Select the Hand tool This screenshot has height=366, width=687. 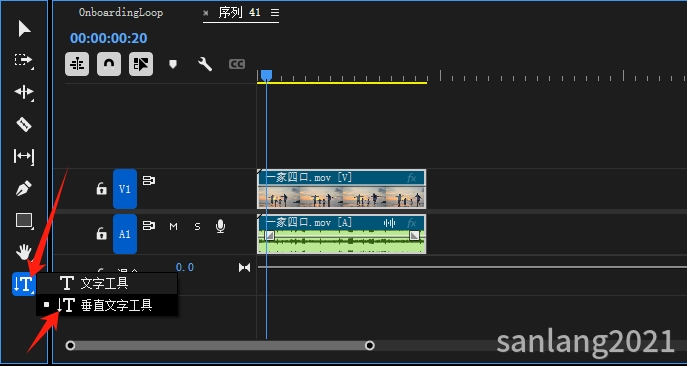click(x=24, y=252)
